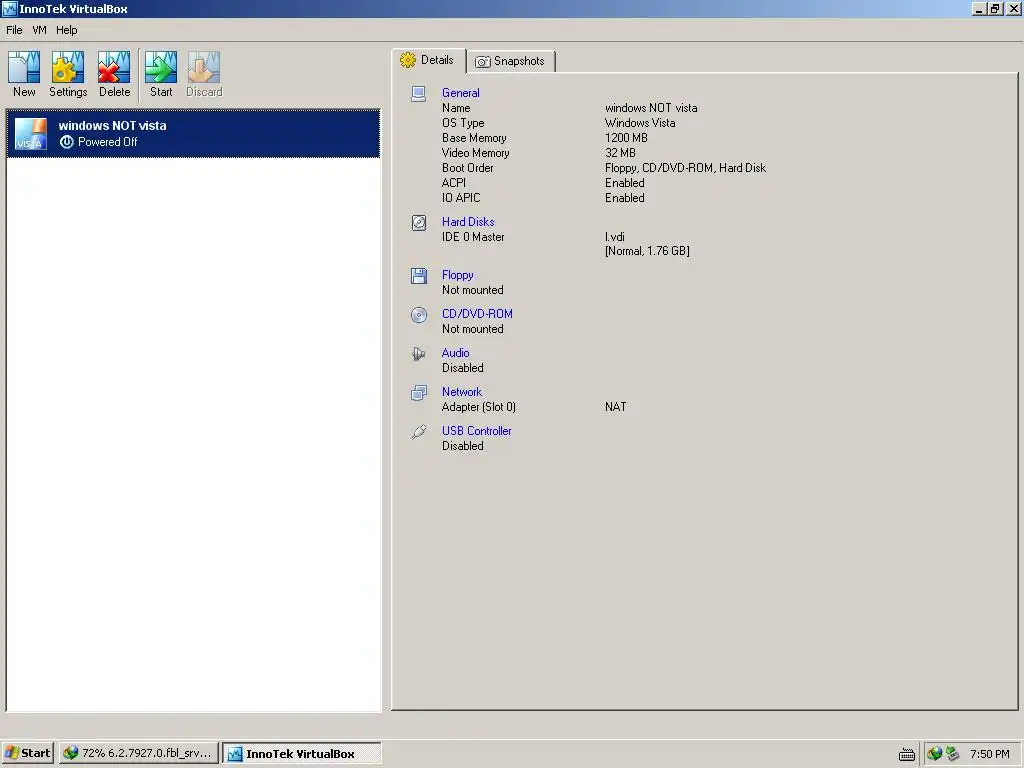Click the Discard toolbar icon
This screenshot has height=768, width=1024.
[204, 67]
